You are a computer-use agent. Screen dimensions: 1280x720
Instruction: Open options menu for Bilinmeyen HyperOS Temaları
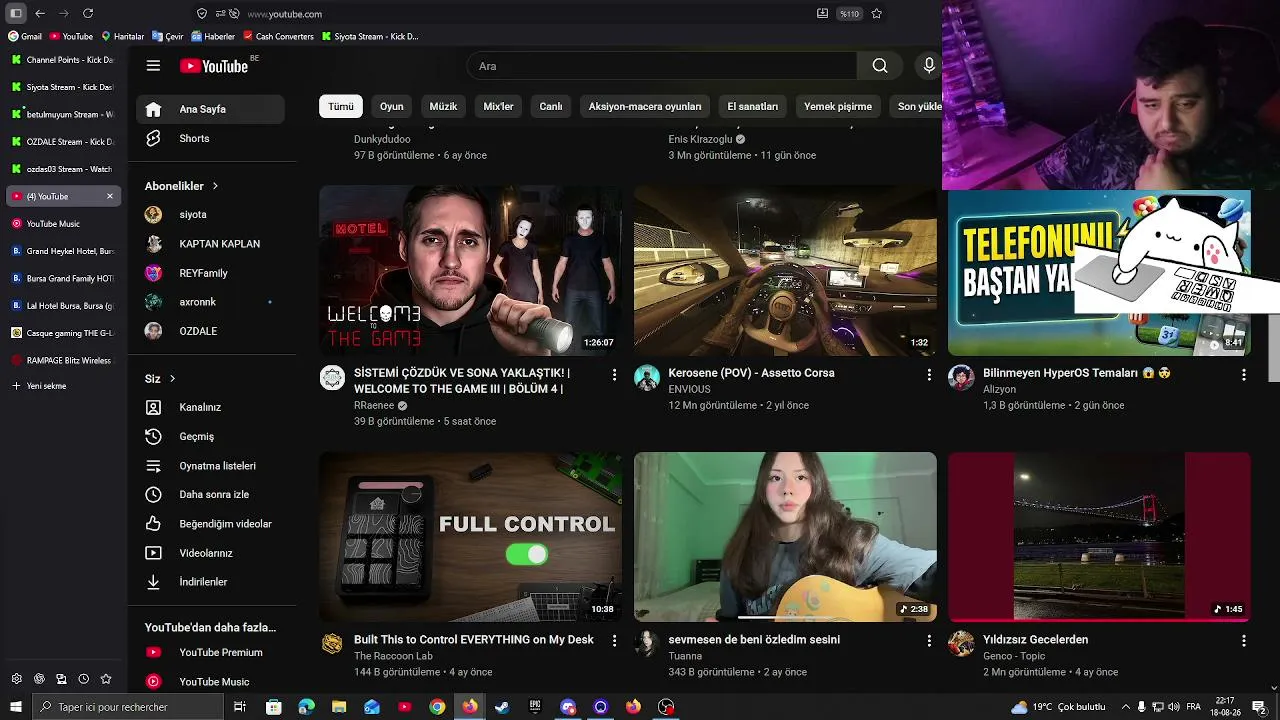(x=1244, y=374)
